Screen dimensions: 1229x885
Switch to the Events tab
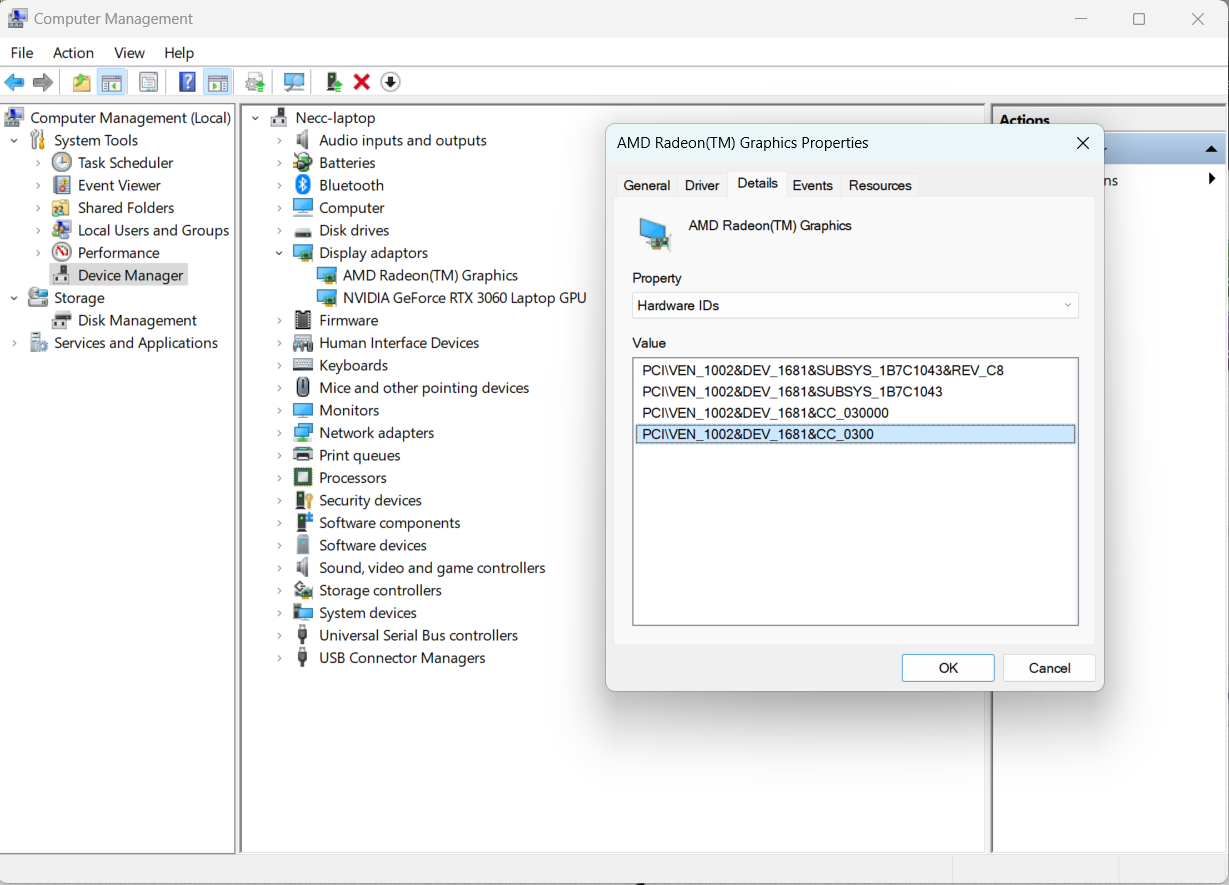(x=813, y=185)
